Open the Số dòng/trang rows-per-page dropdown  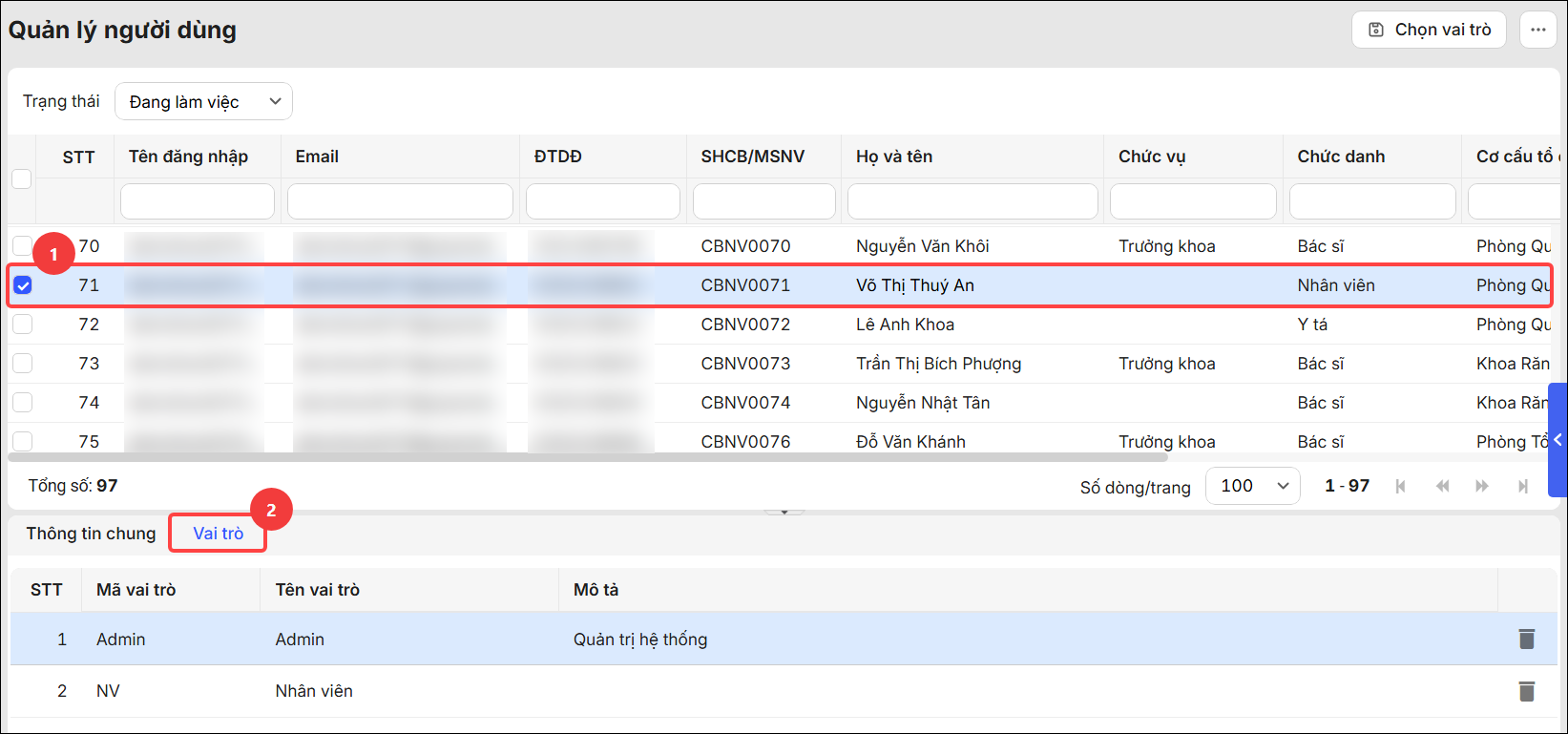(x=1253, y=486)
